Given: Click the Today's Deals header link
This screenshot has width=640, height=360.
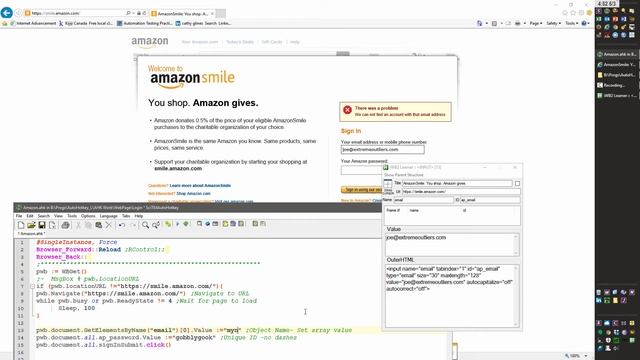Looking at the screenshot, I should pos(240,42).
